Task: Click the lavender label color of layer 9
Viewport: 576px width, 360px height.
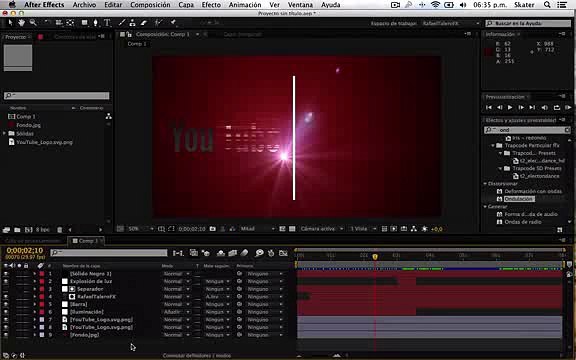Action: [x=42, y=335]
